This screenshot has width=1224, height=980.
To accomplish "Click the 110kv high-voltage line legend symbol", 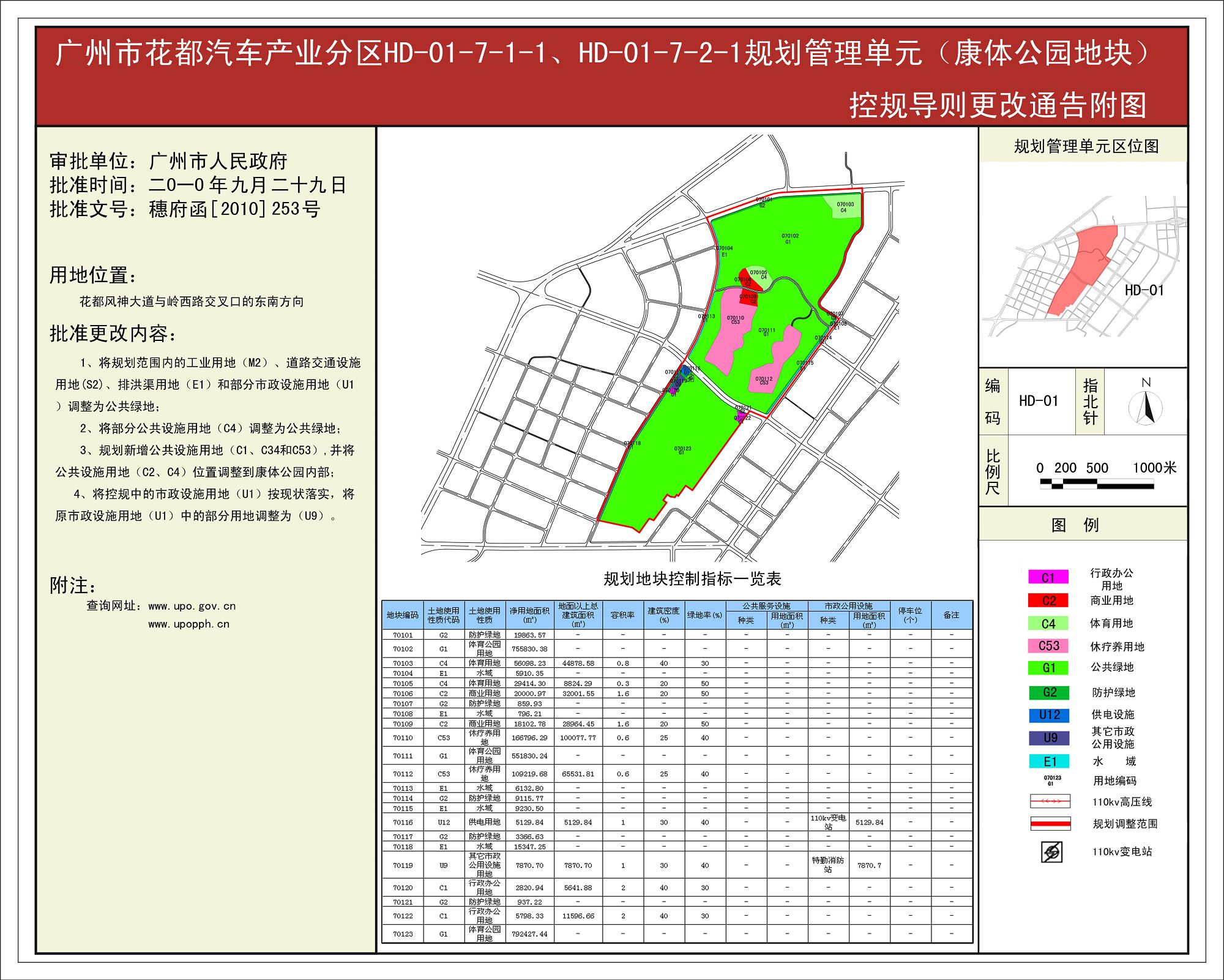I will (1050, 801).
